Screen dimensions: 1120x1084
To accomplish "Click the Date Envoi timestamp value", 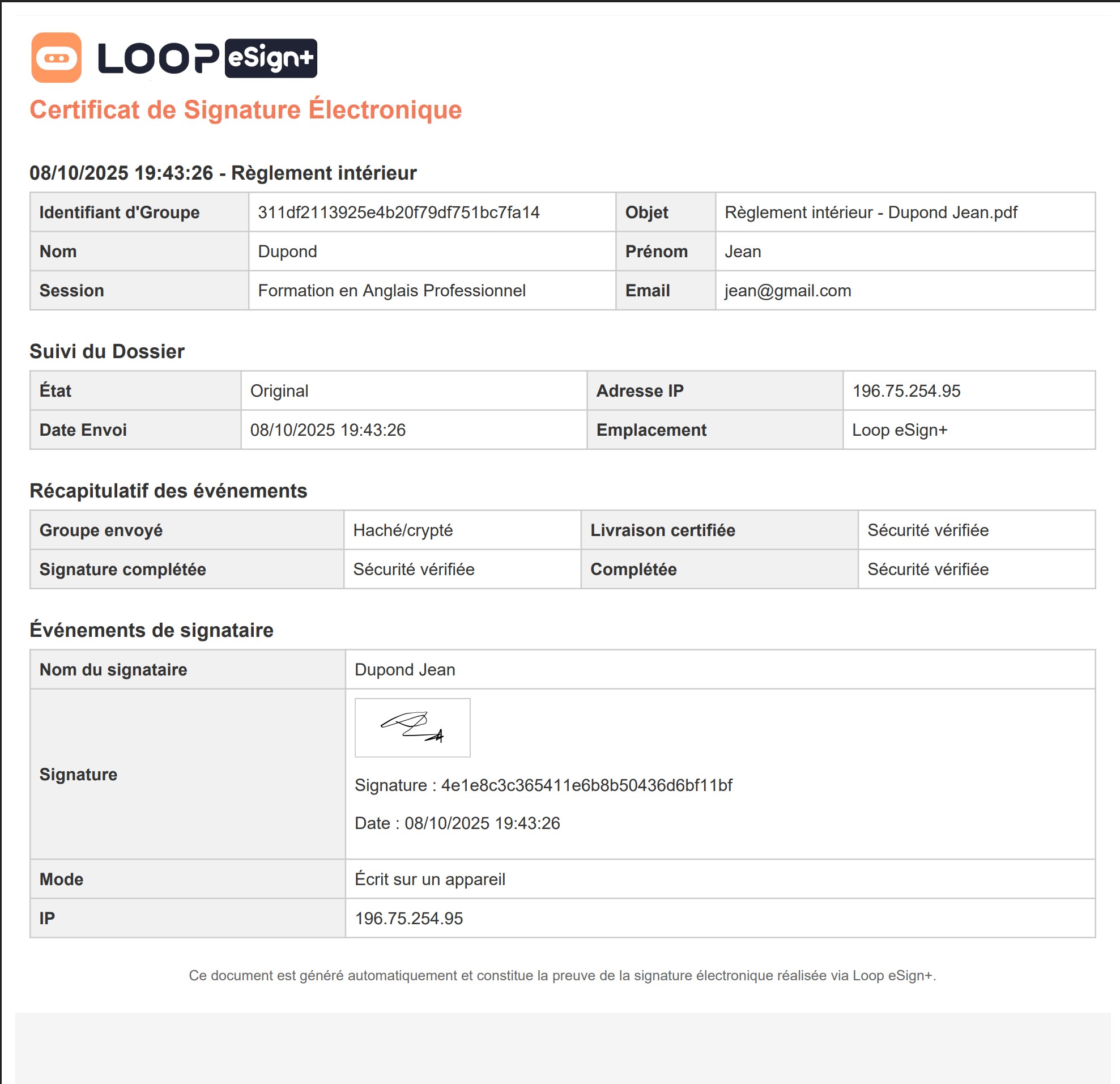I will 327,430.
